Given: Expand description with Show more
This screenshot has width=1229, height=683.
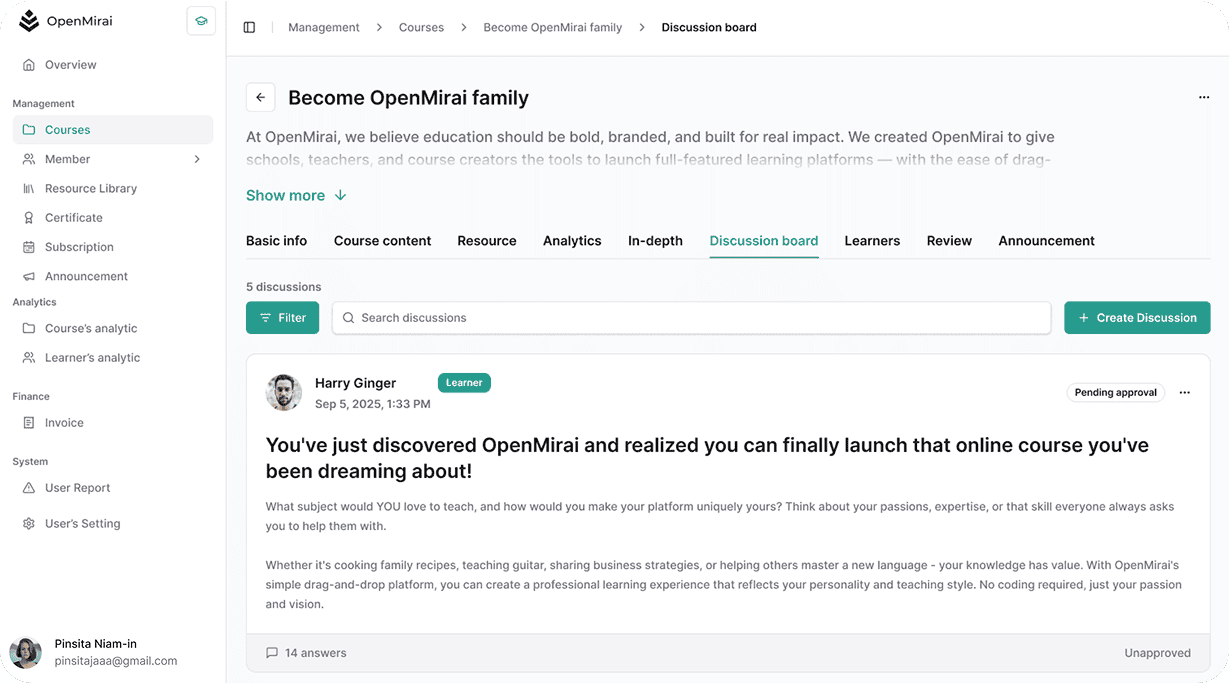Looking at the screenshot, I should pyautogui.click(x=296, y=196).
